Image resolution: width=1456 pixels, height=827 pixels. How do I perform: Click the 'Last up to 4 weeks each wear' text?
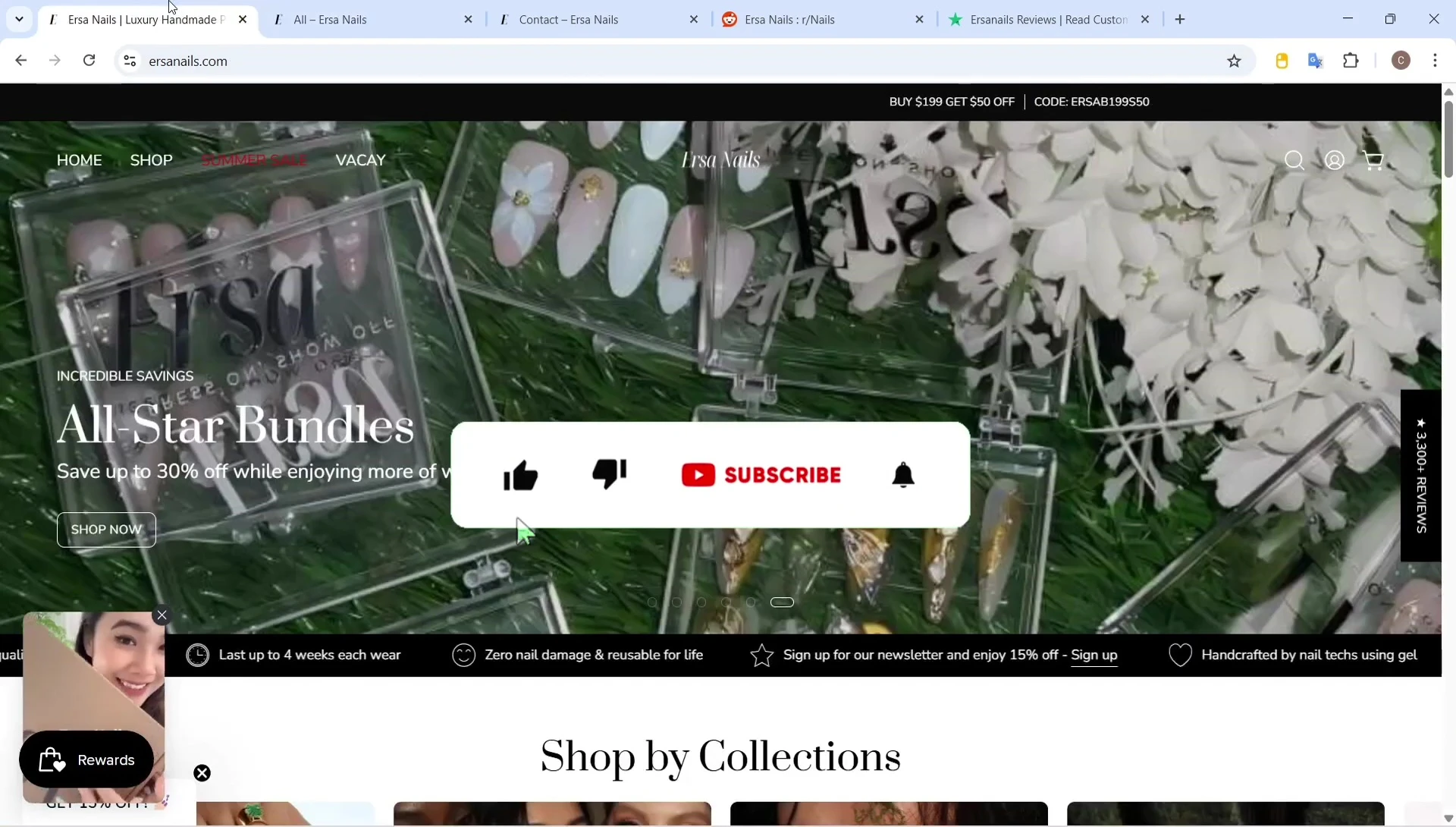pyautogui.click(x=309, y=655)
